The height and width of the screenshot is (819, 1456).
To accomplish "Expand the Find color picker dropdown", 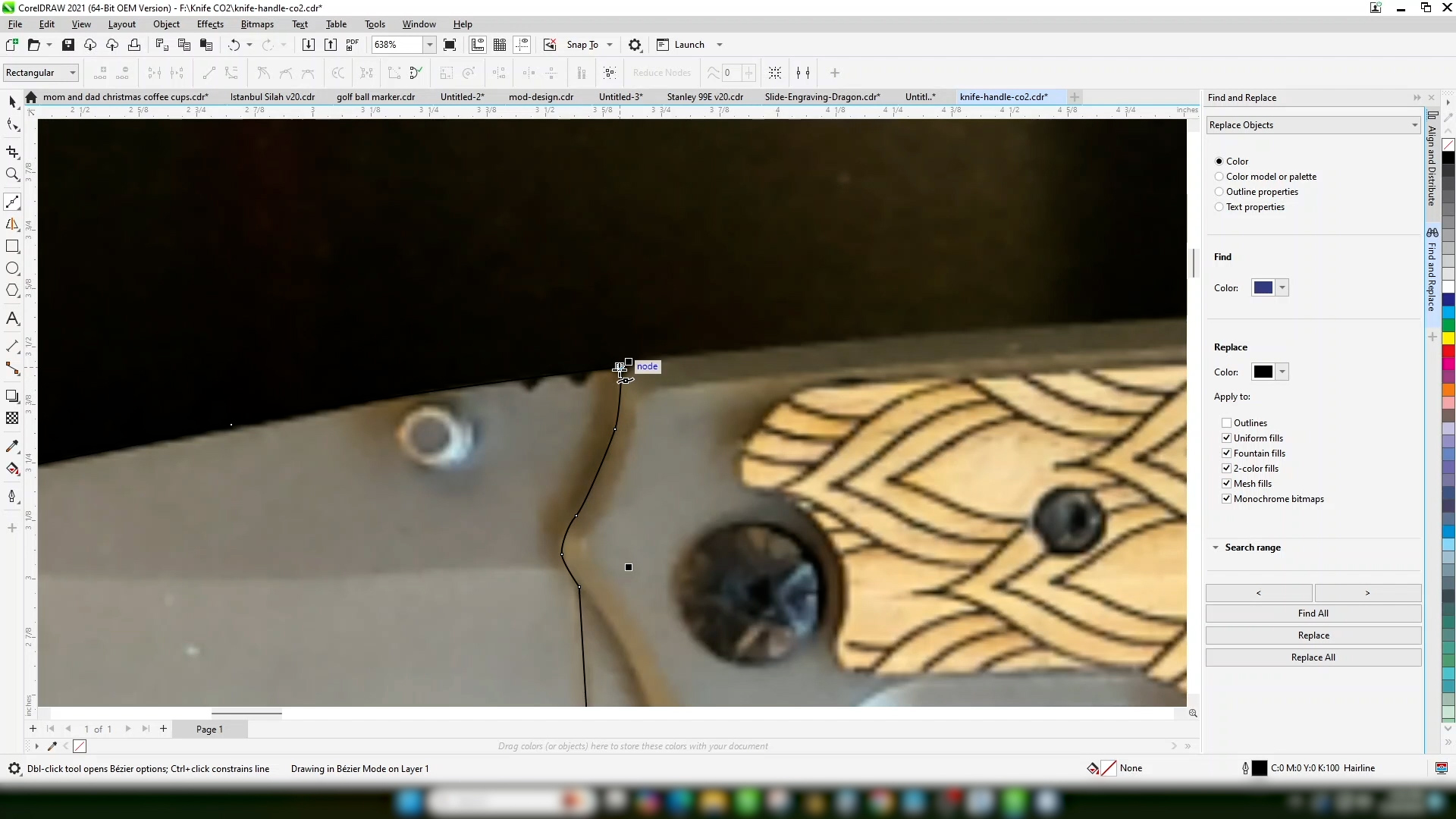I will click(1282, 288).
